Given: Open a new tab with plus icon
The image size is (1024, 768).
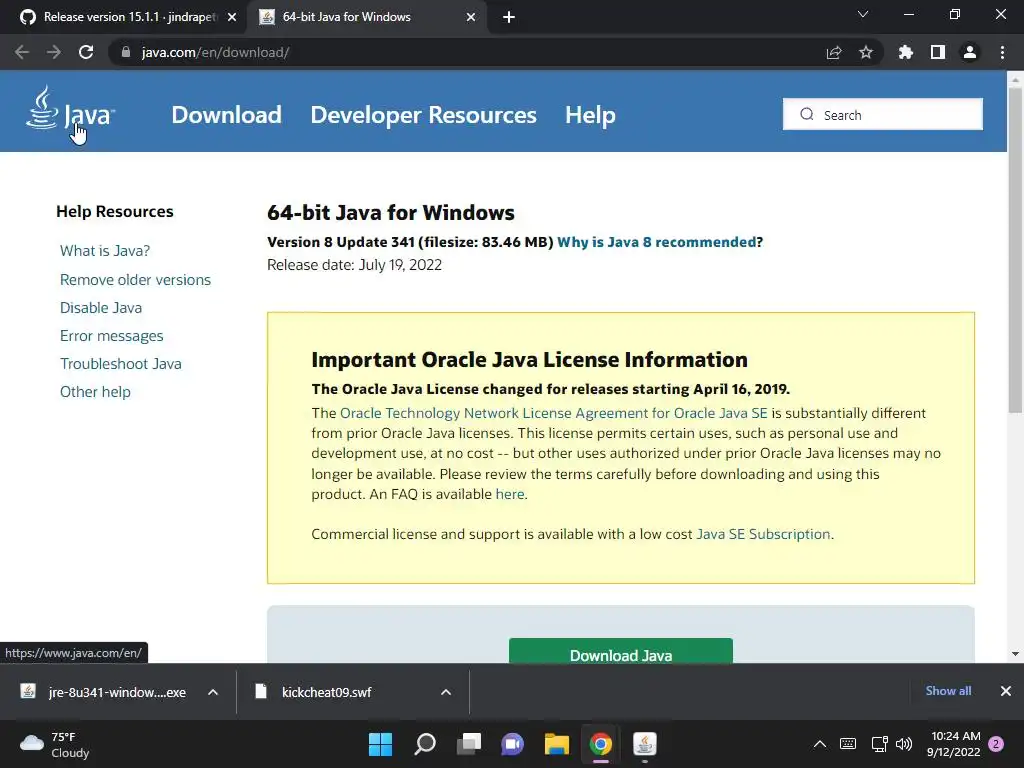Looking at the screenshot, I should [x=509, y=17].
